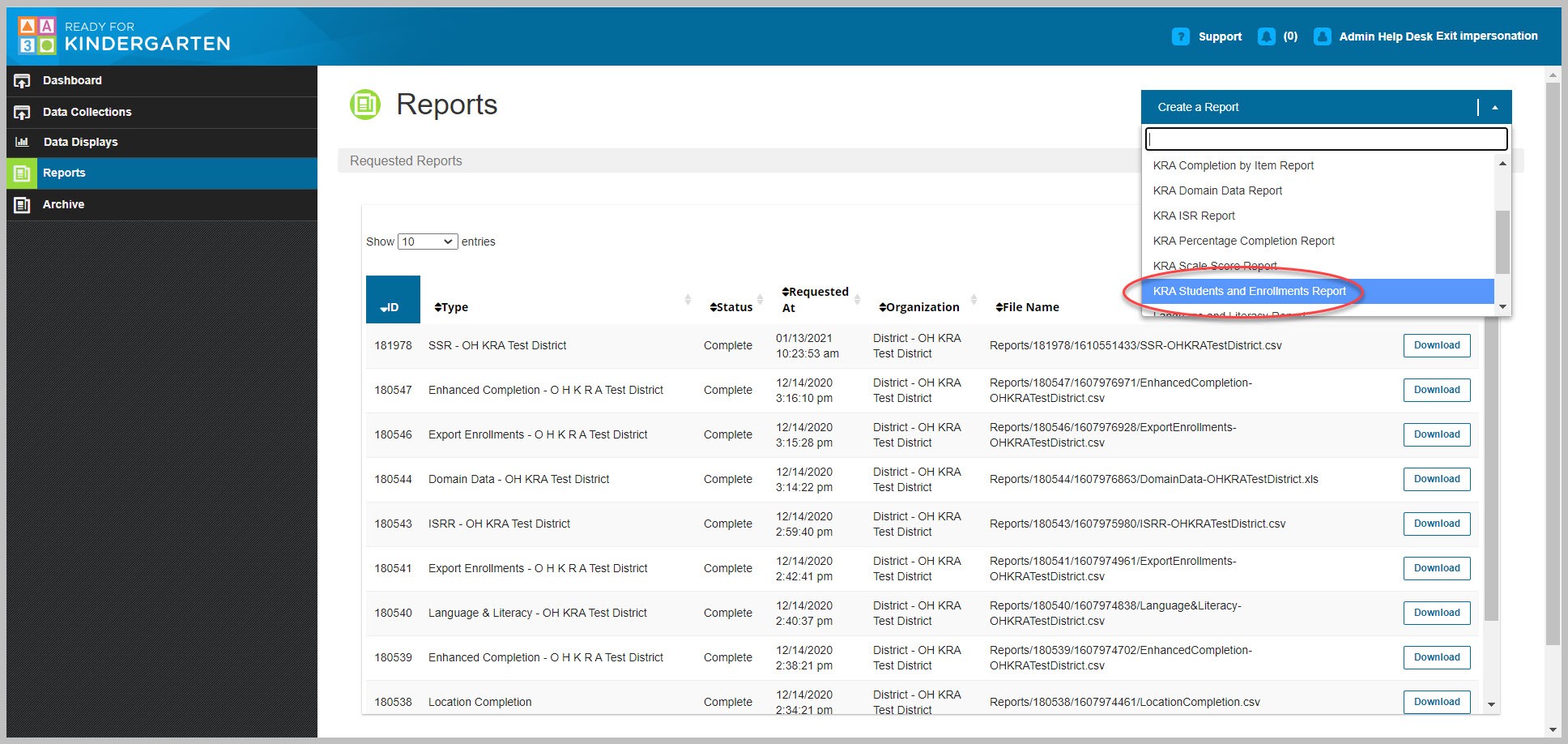The height and width of the screenshot is (744, 1568).
Task: Click the Requested Reports section header
Action: 406,160
